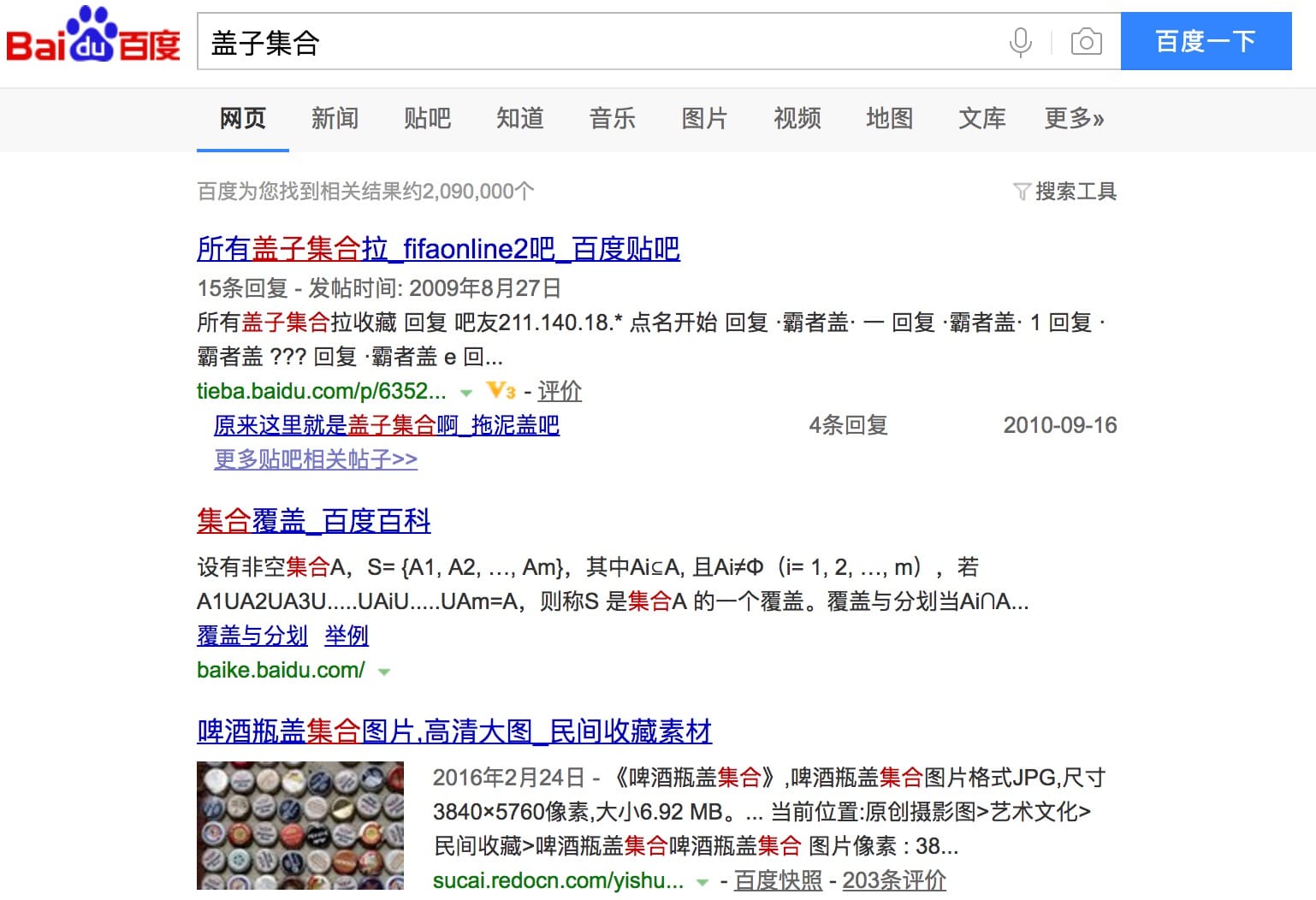
Task: Switch to the 音乐 tab
Action: coord(612,118)
